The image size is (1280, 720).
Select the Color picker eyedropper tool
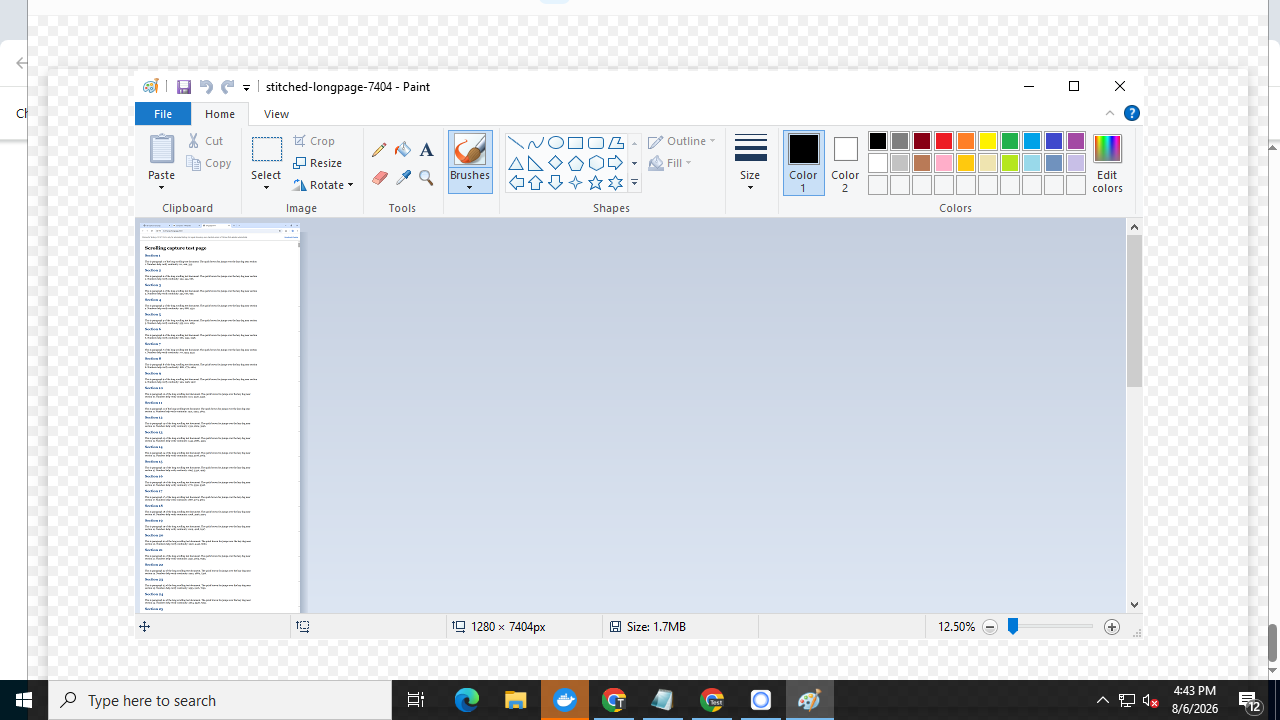[x=403, y=178]
